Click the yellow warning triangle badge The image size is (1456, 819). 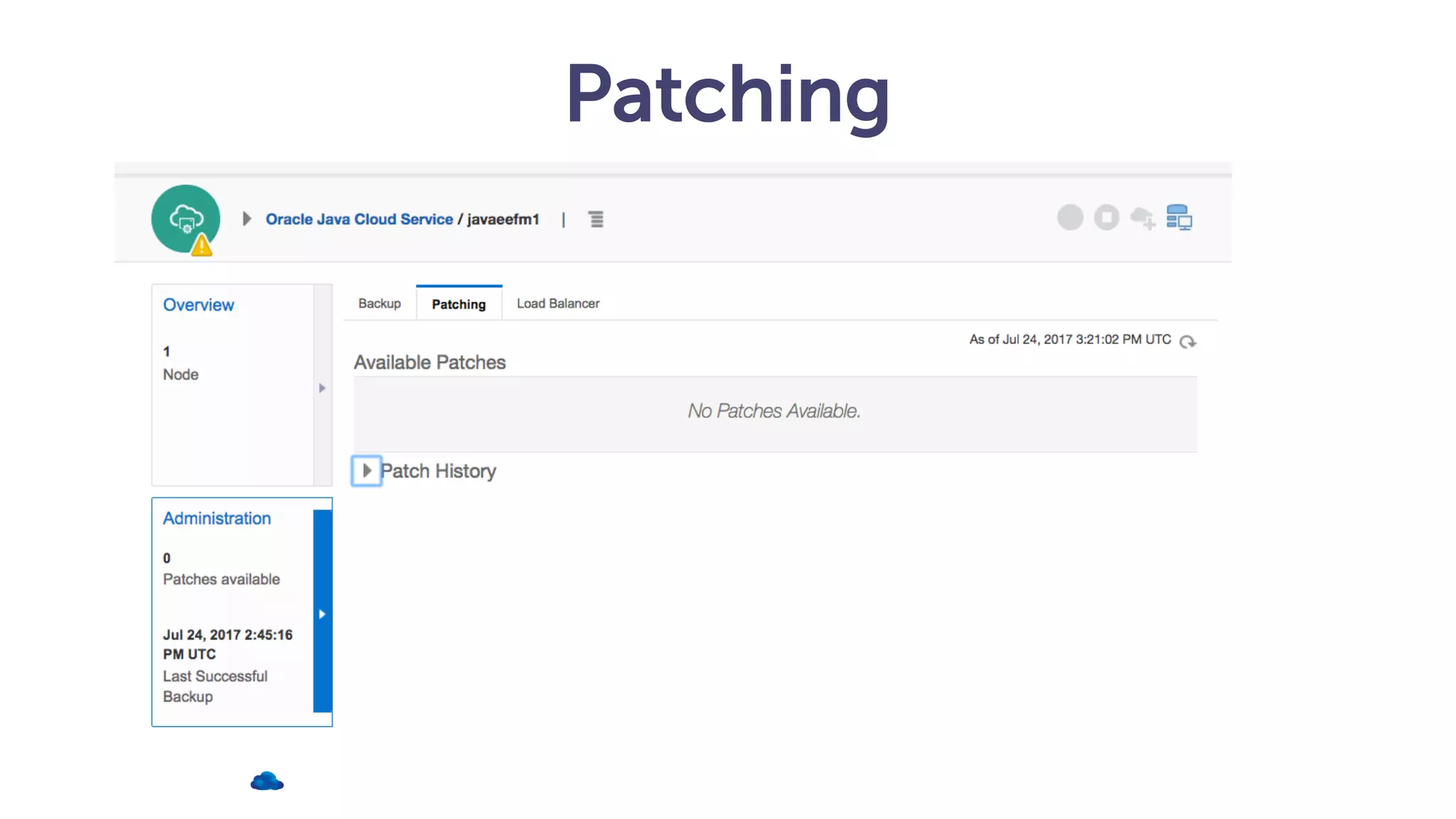[x=202, y=246]
